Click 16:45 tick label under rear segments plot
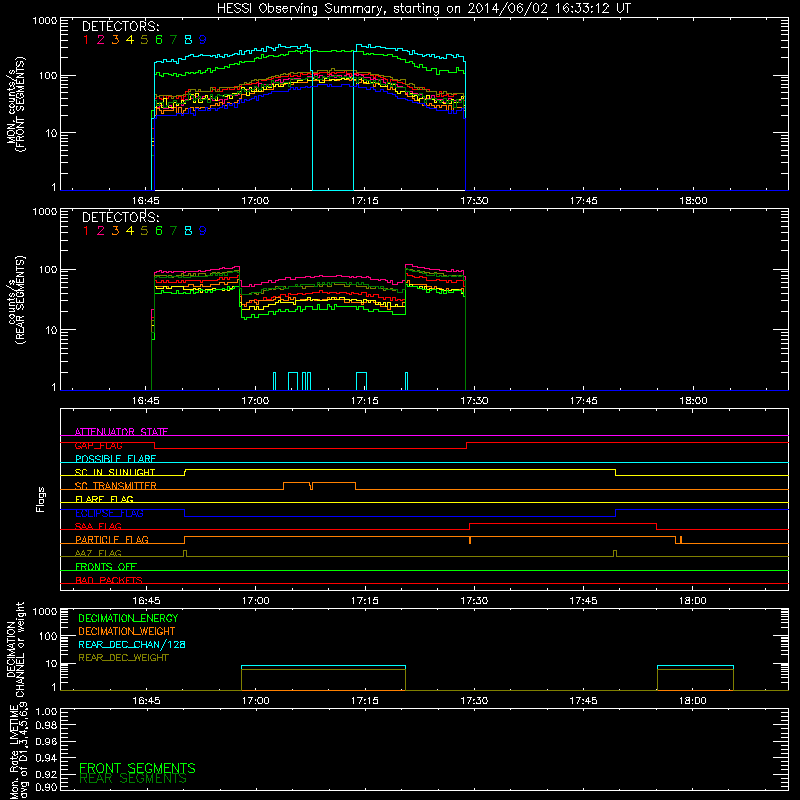The width and height of the screenshot is (800, 800). 146,401
